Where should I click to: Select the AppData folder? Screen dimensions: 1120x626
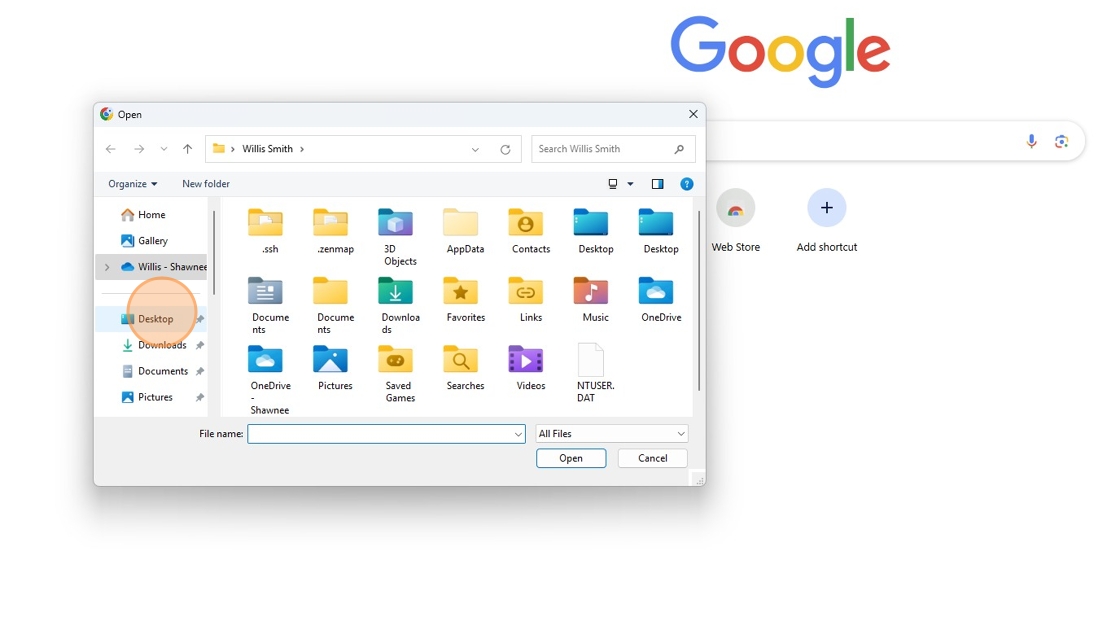465,231
